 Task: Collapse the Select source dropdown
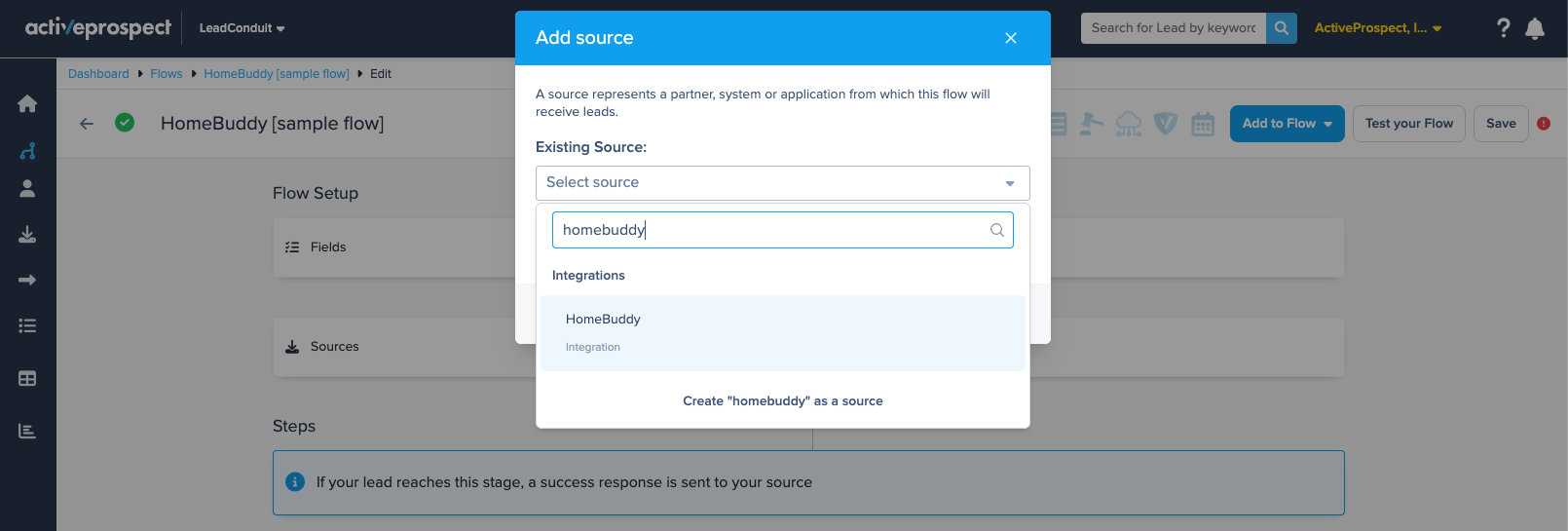coord(783,183)
